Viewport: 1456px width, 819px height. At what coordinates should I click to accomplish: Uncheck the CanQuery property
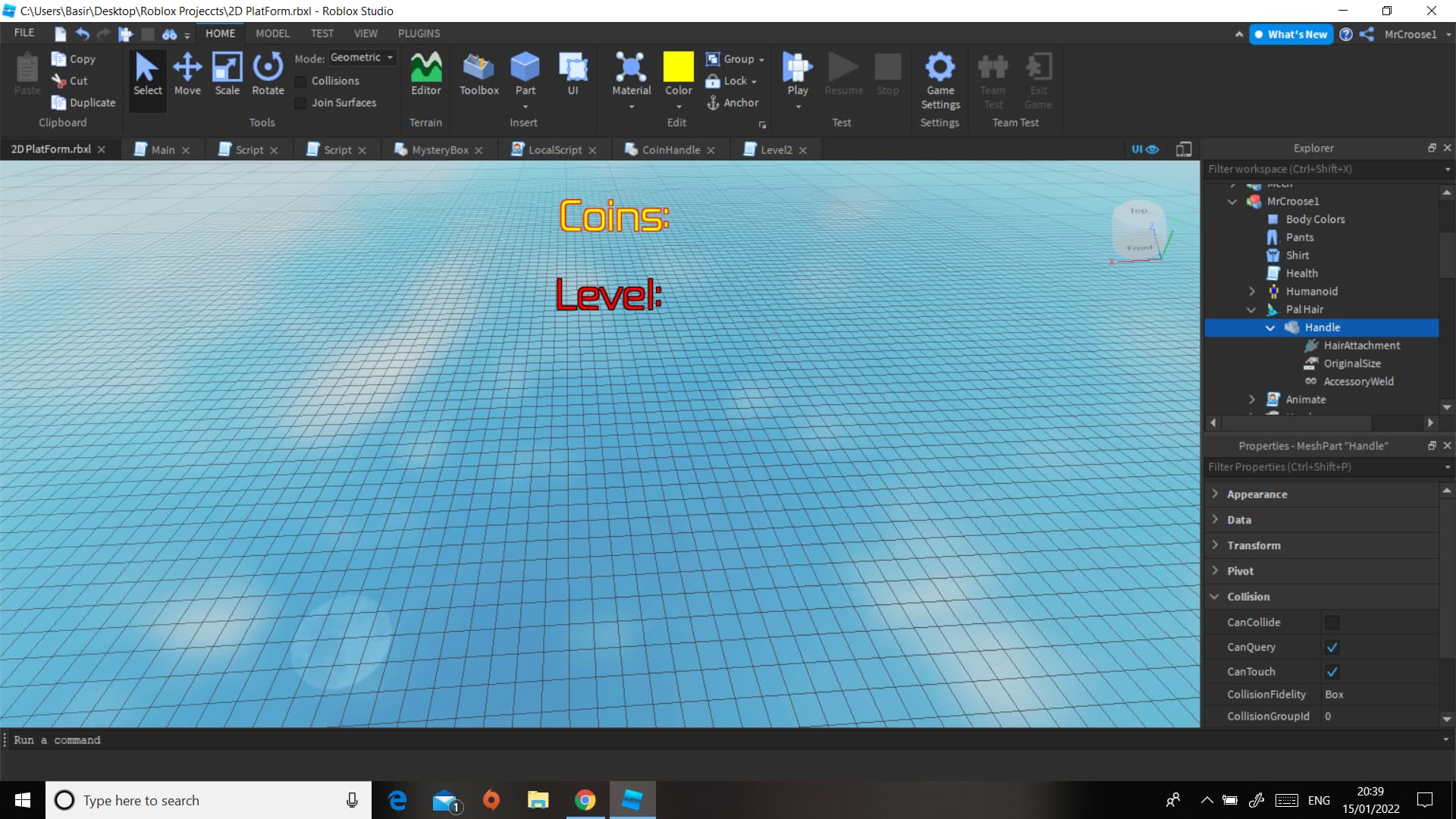[1332, 648]
